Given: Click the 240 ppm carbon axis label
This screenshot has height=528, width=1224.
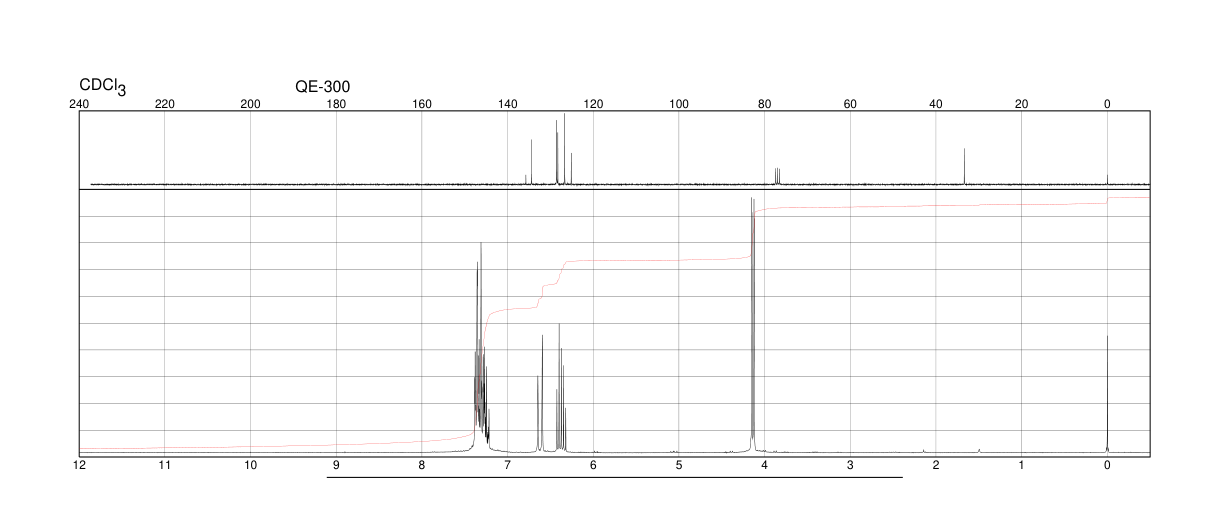Looking at the screenshot, I should [79, 104].
